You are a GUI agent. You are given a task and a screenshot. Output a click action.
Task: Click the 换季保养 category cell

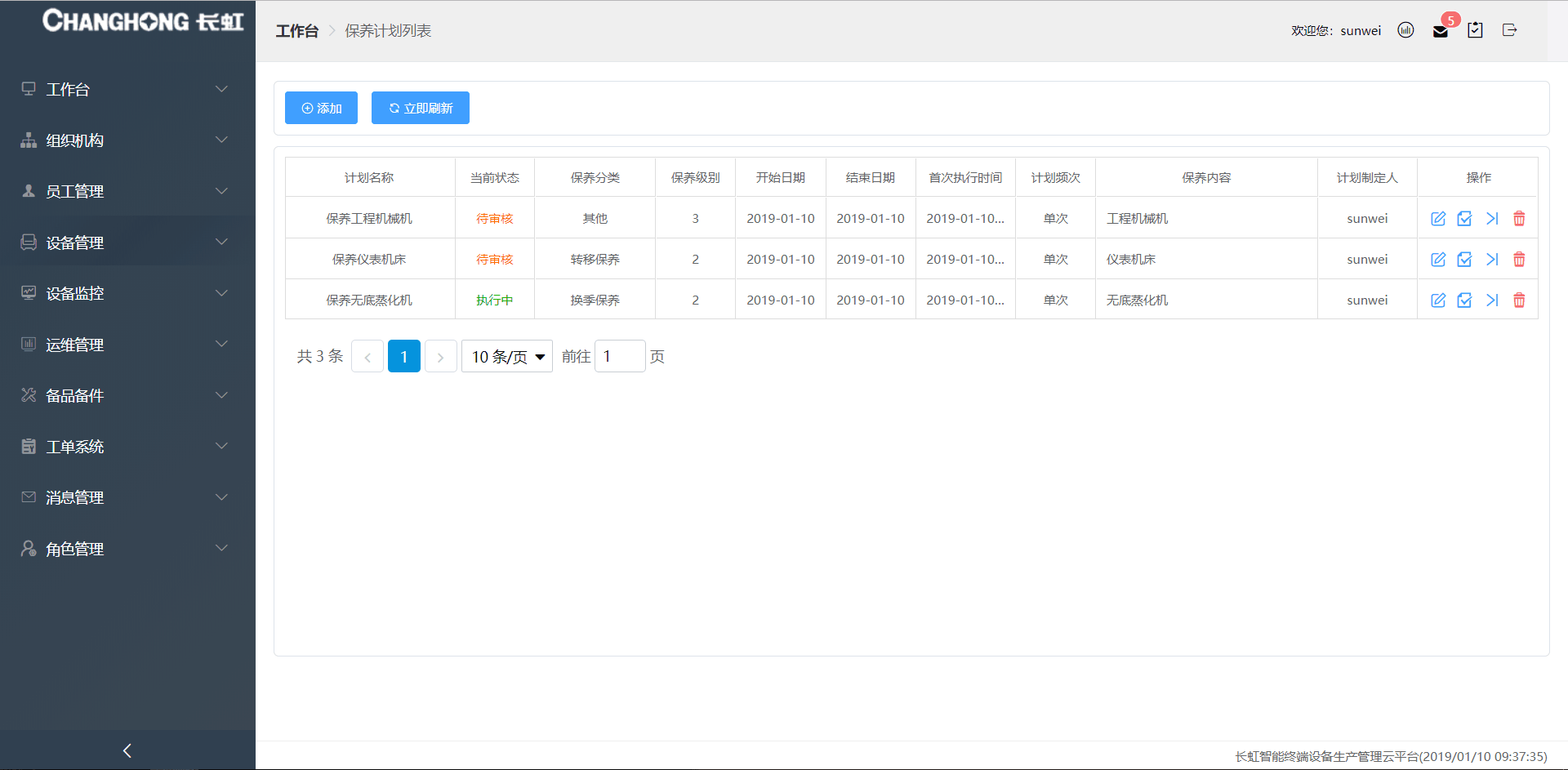click(x=595, y=300)
